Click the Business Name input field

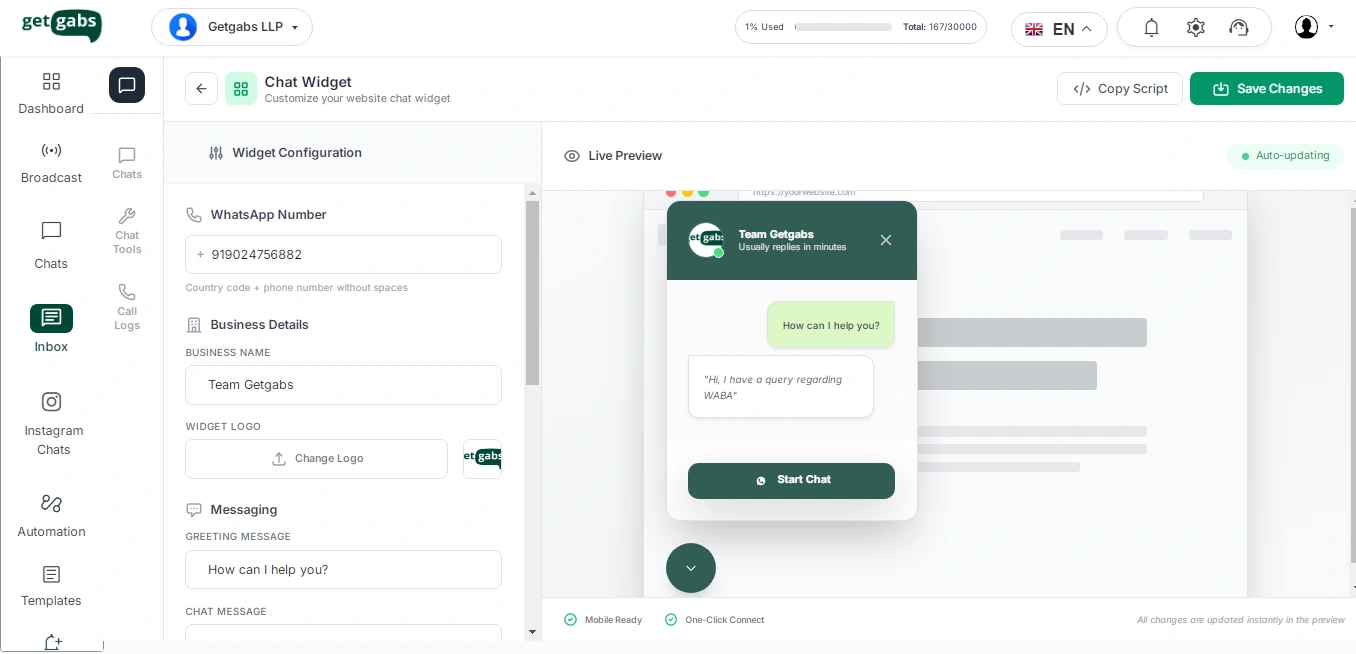click(343, 385)
